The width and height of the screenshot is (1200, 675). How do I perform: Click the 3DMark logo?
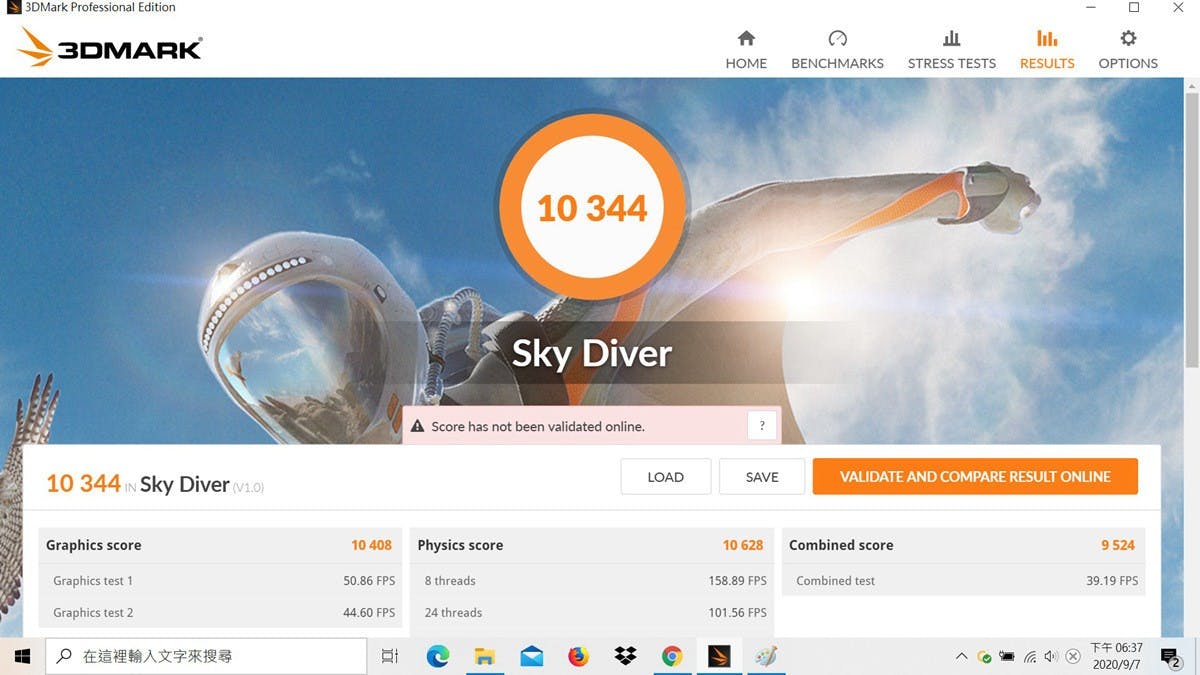tap(109, 47)
